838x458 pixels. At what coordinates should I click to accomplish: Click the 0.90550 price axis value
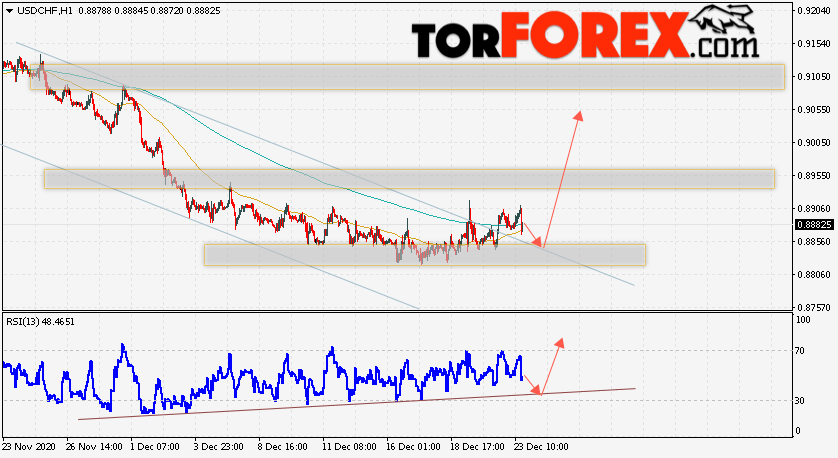(814, 110)
